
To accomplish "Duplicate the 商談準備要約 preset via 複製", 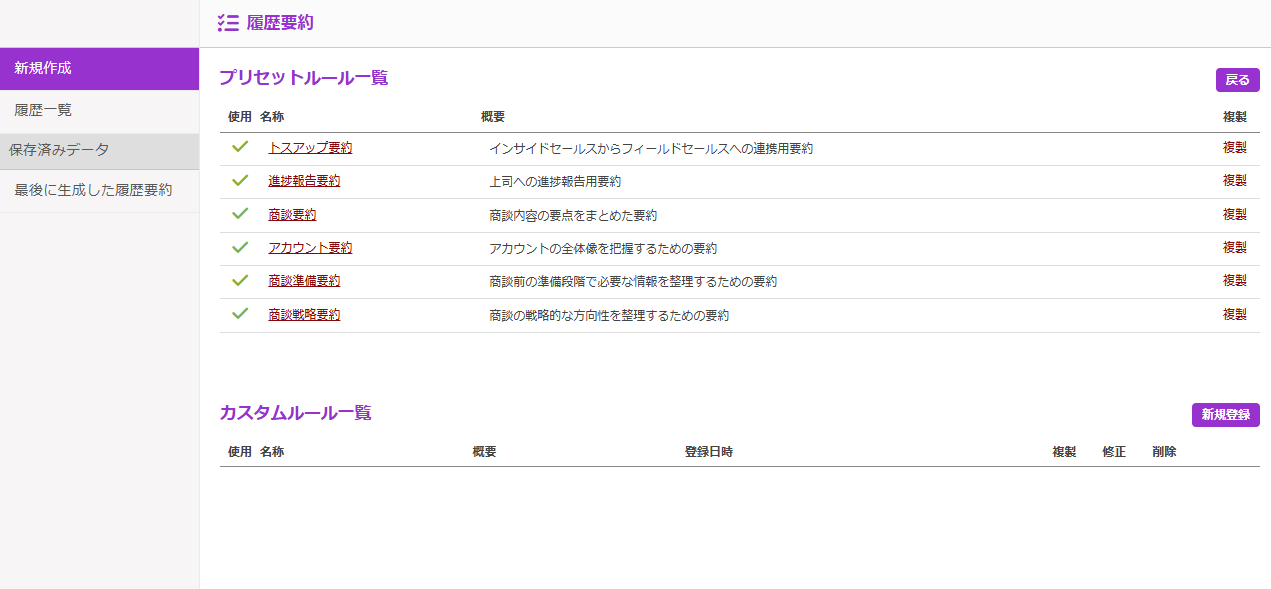I will (1234, 281).
